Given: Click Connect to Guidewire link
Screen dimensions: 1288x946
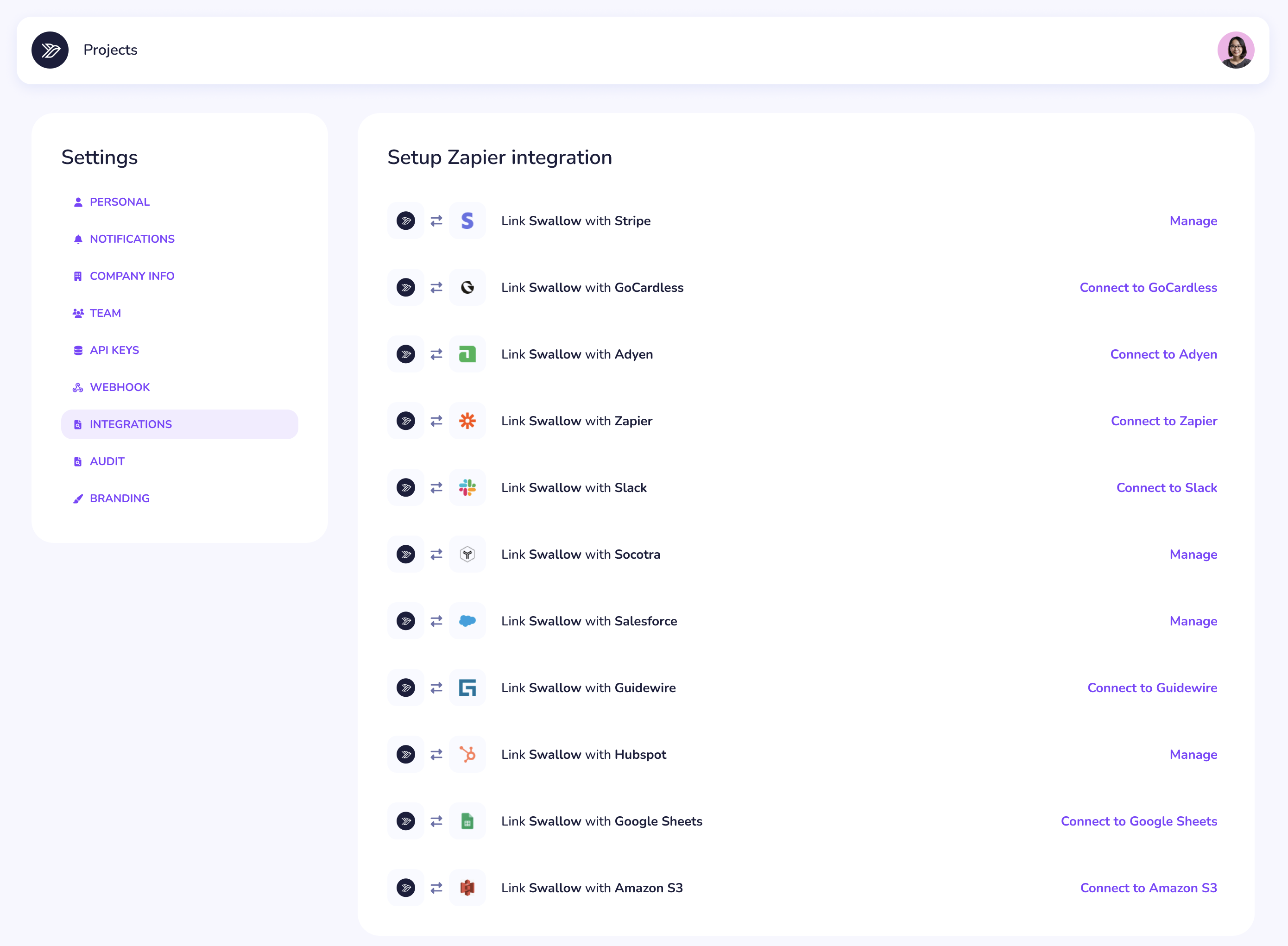Looking at the screenshot, I should point(1152,688).
